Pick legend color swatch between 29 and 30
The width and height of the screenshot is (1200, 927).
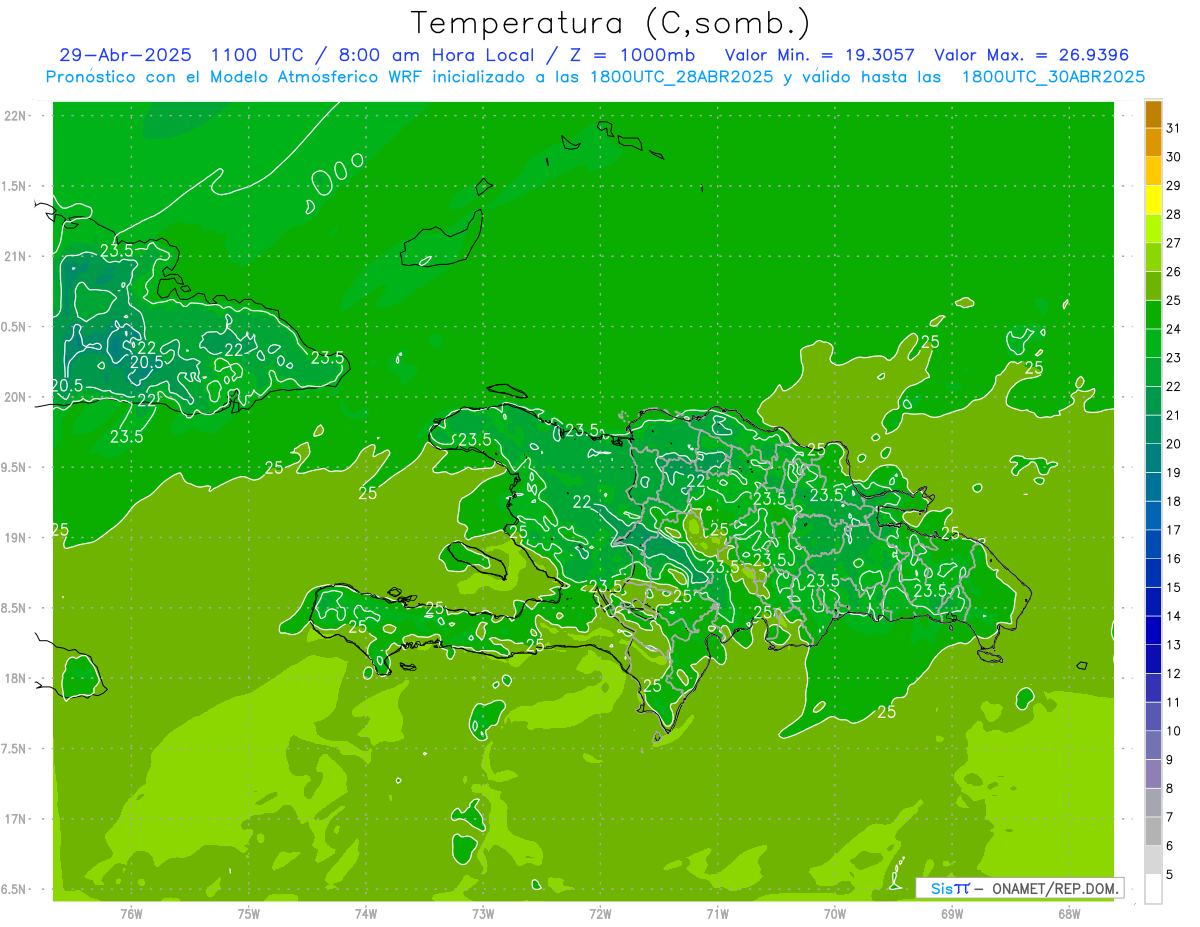click(1153, 171)
